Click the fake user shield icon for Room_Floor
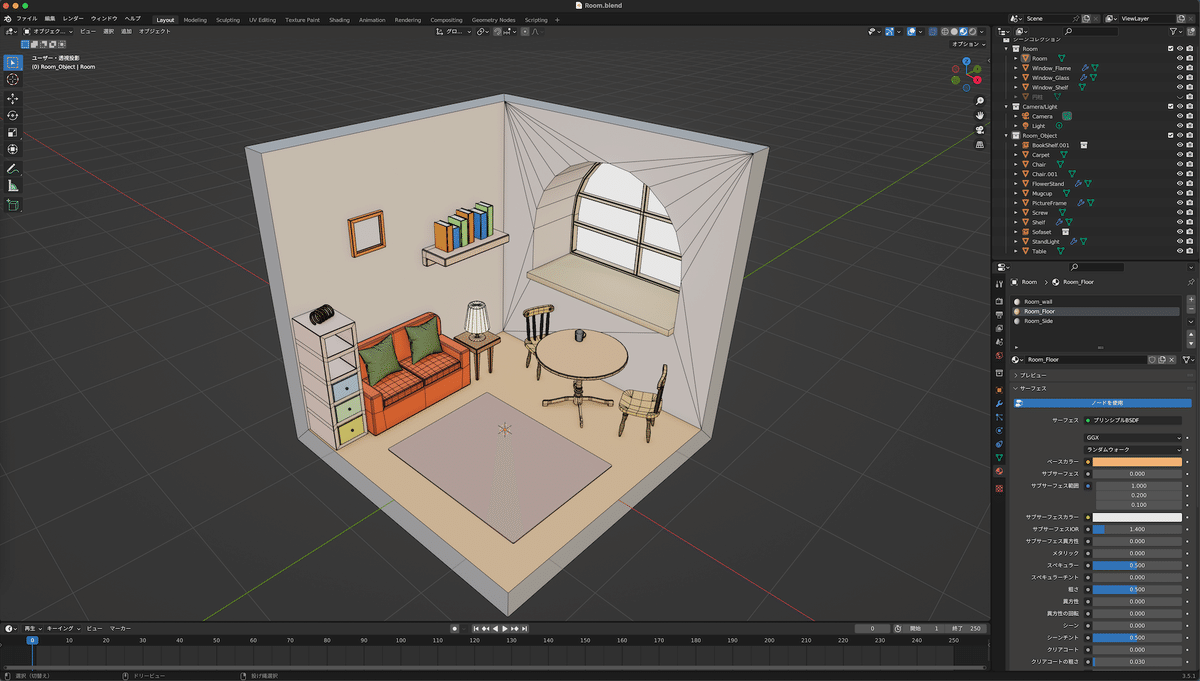This screenshot has width=1200, height=681. click(1152, 359)
